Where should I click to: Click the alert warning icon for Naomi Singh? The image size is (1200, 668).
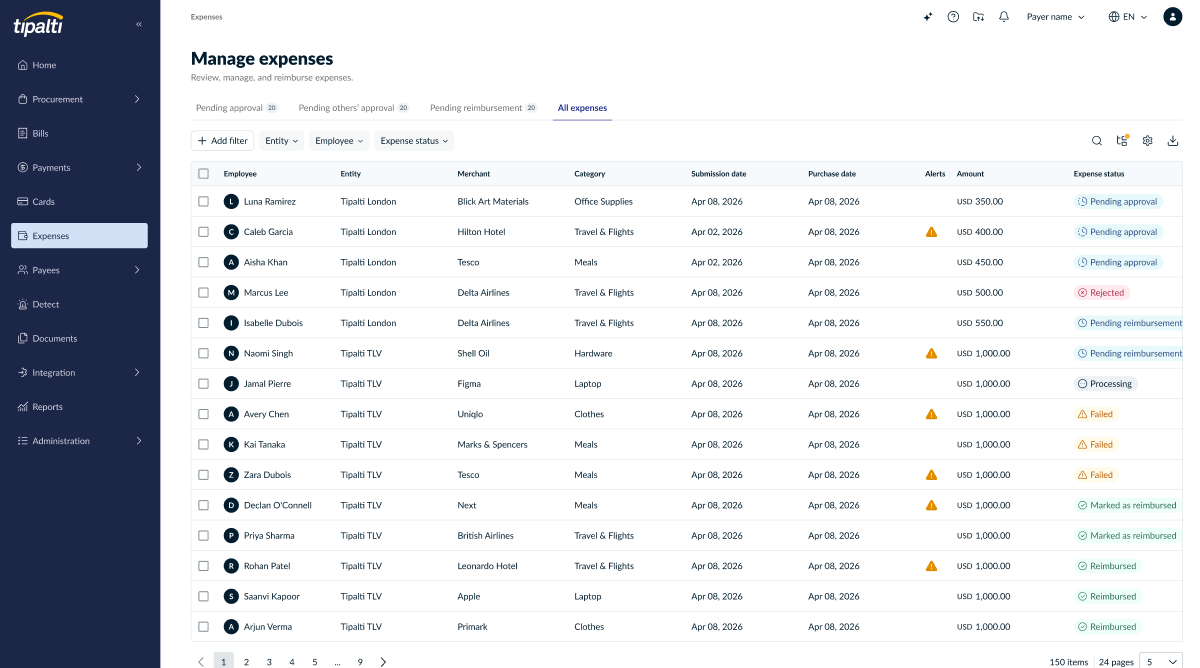tap(931, 353)
